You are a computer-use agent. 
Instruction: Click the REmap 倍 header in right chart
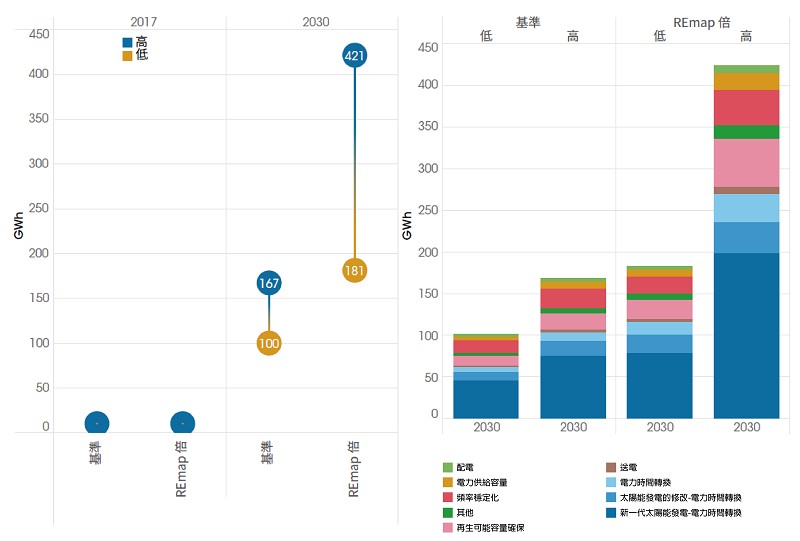[x=703, y=21]
